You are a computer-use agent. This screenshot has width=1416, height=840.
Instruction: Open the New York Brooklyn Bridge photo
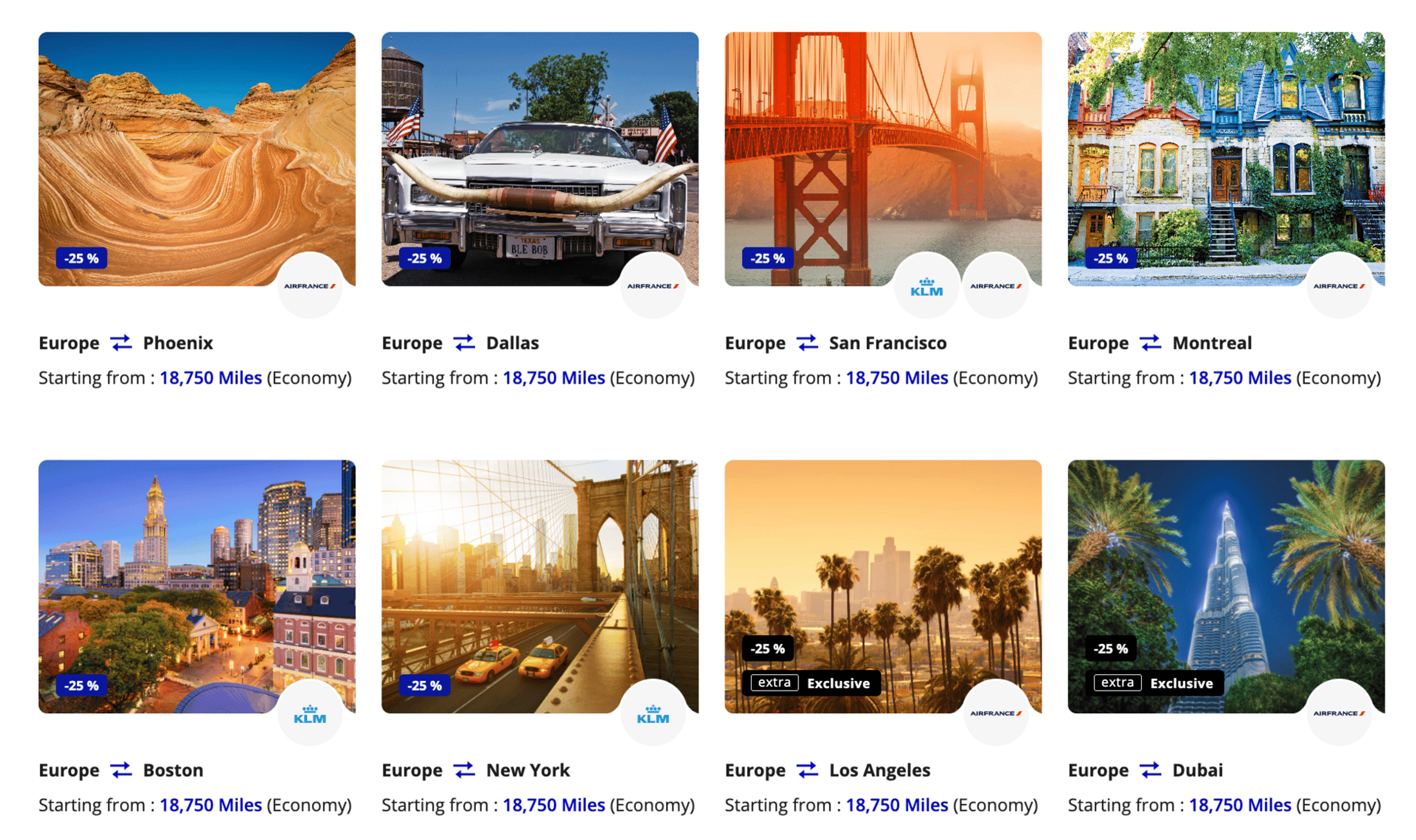click(x=541, y=587)
